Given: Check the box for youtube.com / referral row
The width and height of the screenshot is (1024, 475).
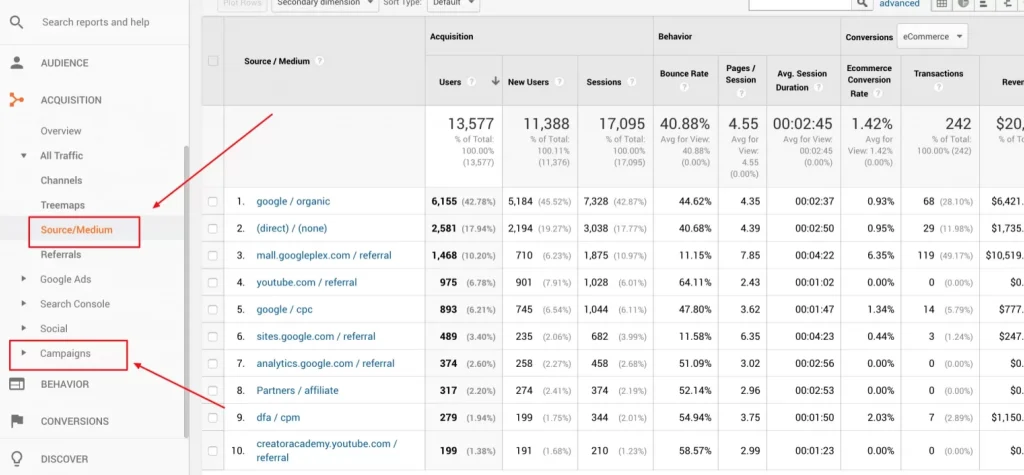Looking at the screenshot, I should [x=212, y=282].
